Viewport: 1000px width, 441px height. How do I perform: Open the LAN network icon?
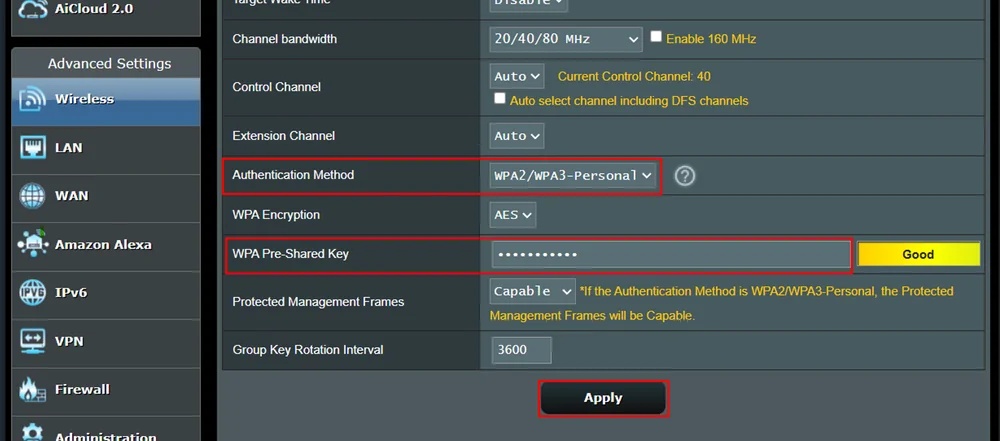pos(33,147)
